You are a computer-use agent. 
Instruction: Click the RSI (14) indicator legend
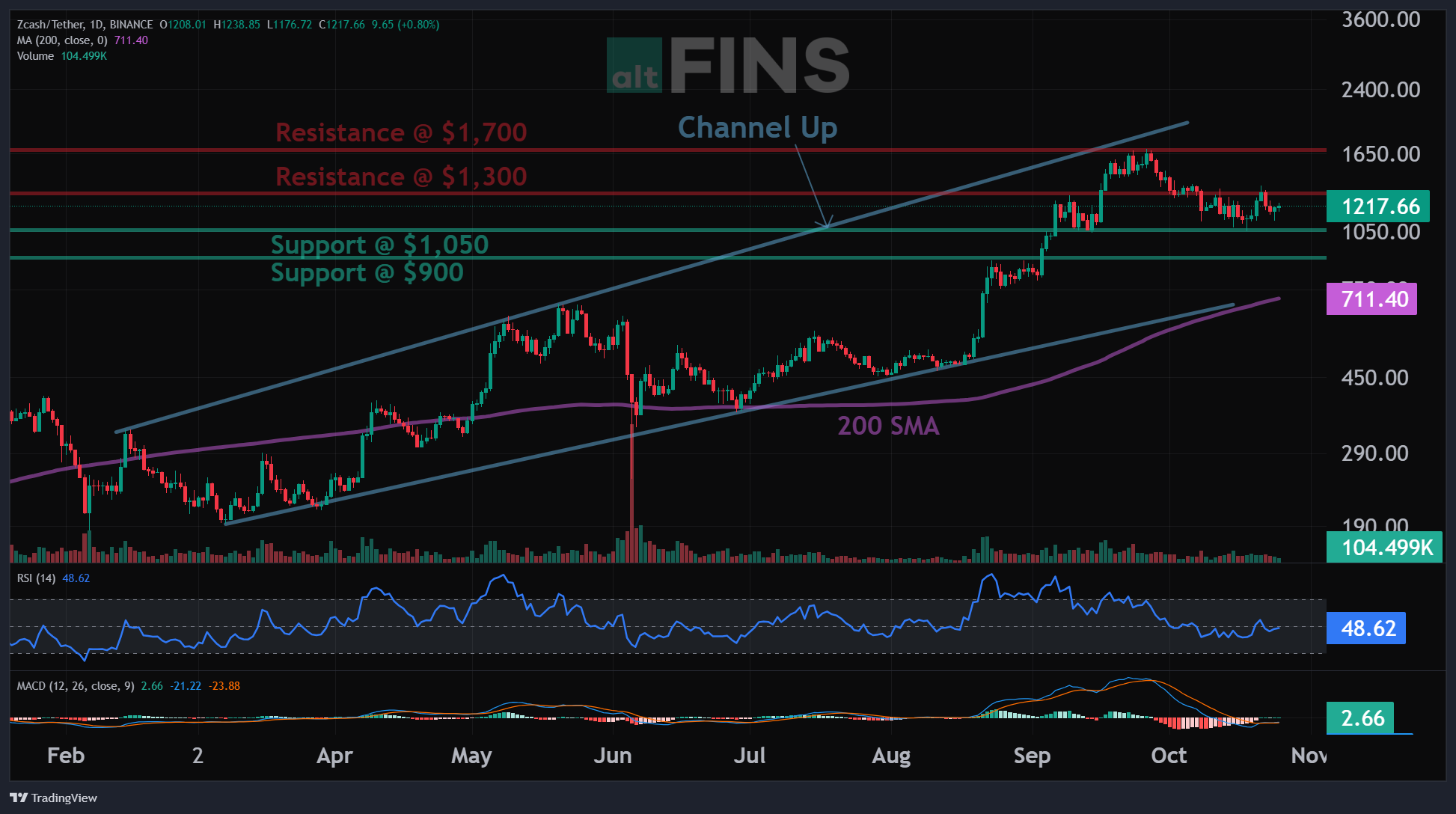[36, 578]
